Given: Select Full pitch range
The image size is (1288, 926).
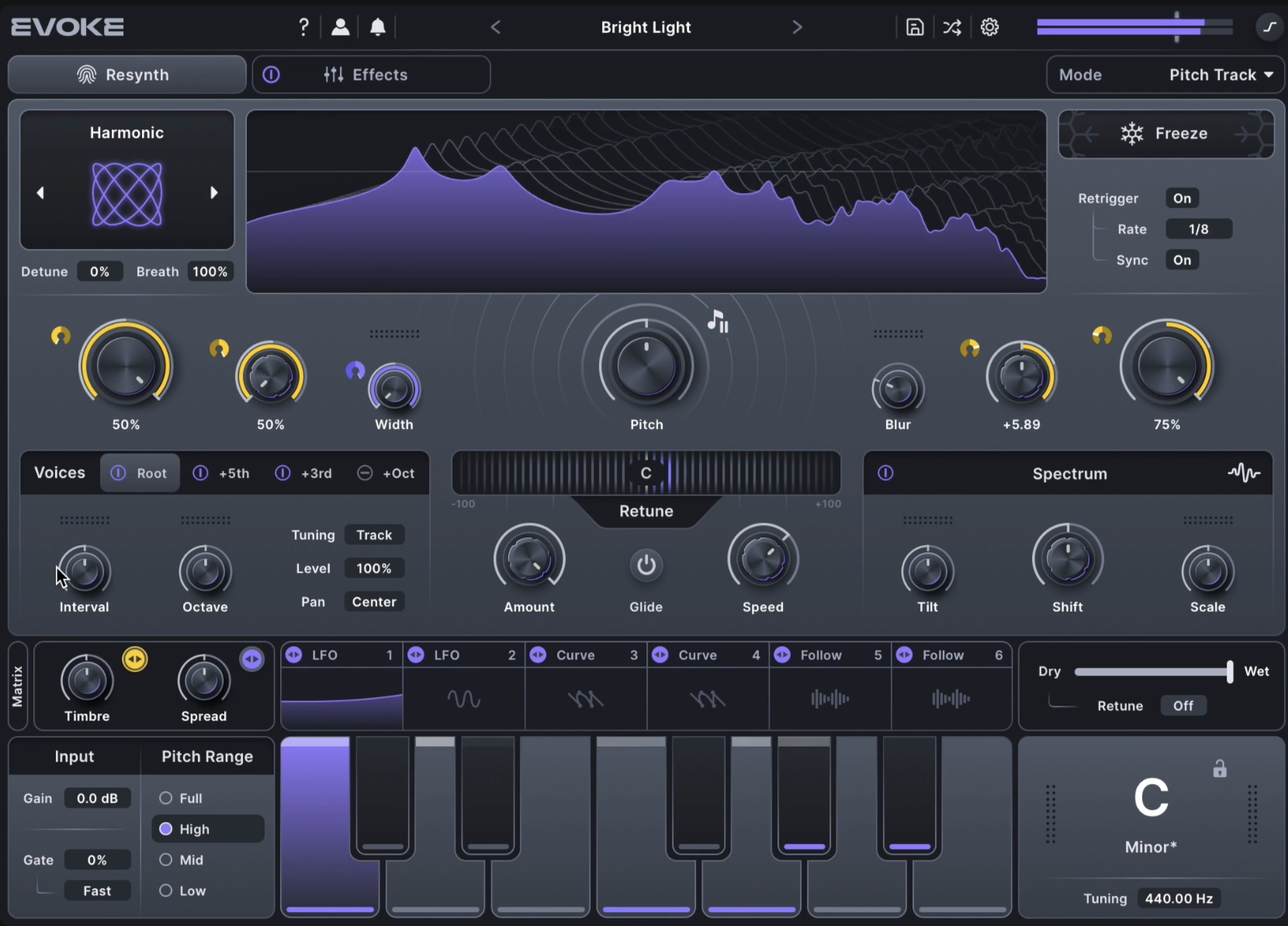Looking at the screenshot, I should tap(181, 798).
